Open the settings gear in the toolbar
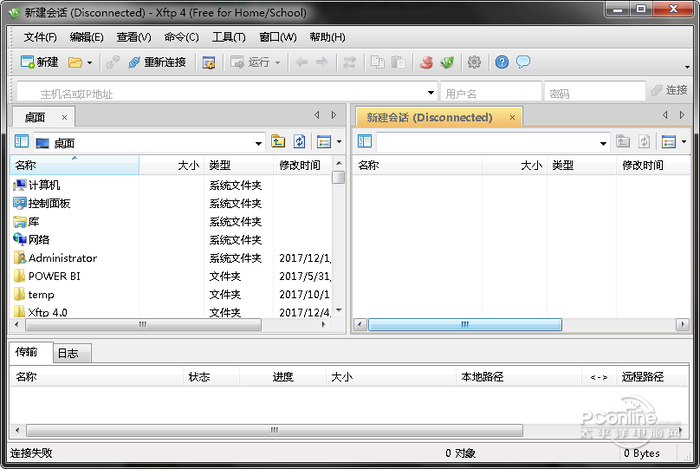700x469 pixels. (x=474, y=62)
